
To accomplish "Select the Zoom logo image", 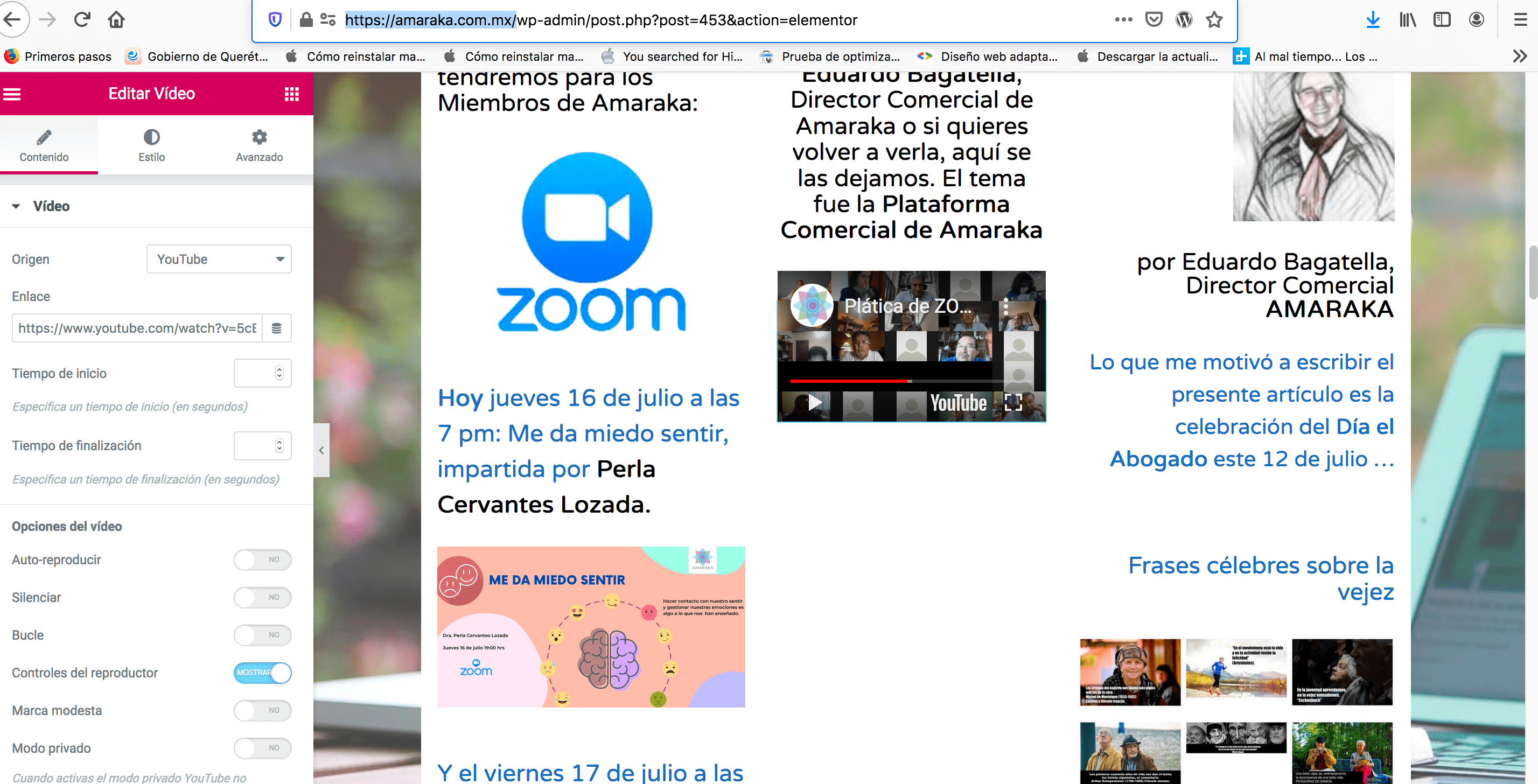I will tap(591, 242).
